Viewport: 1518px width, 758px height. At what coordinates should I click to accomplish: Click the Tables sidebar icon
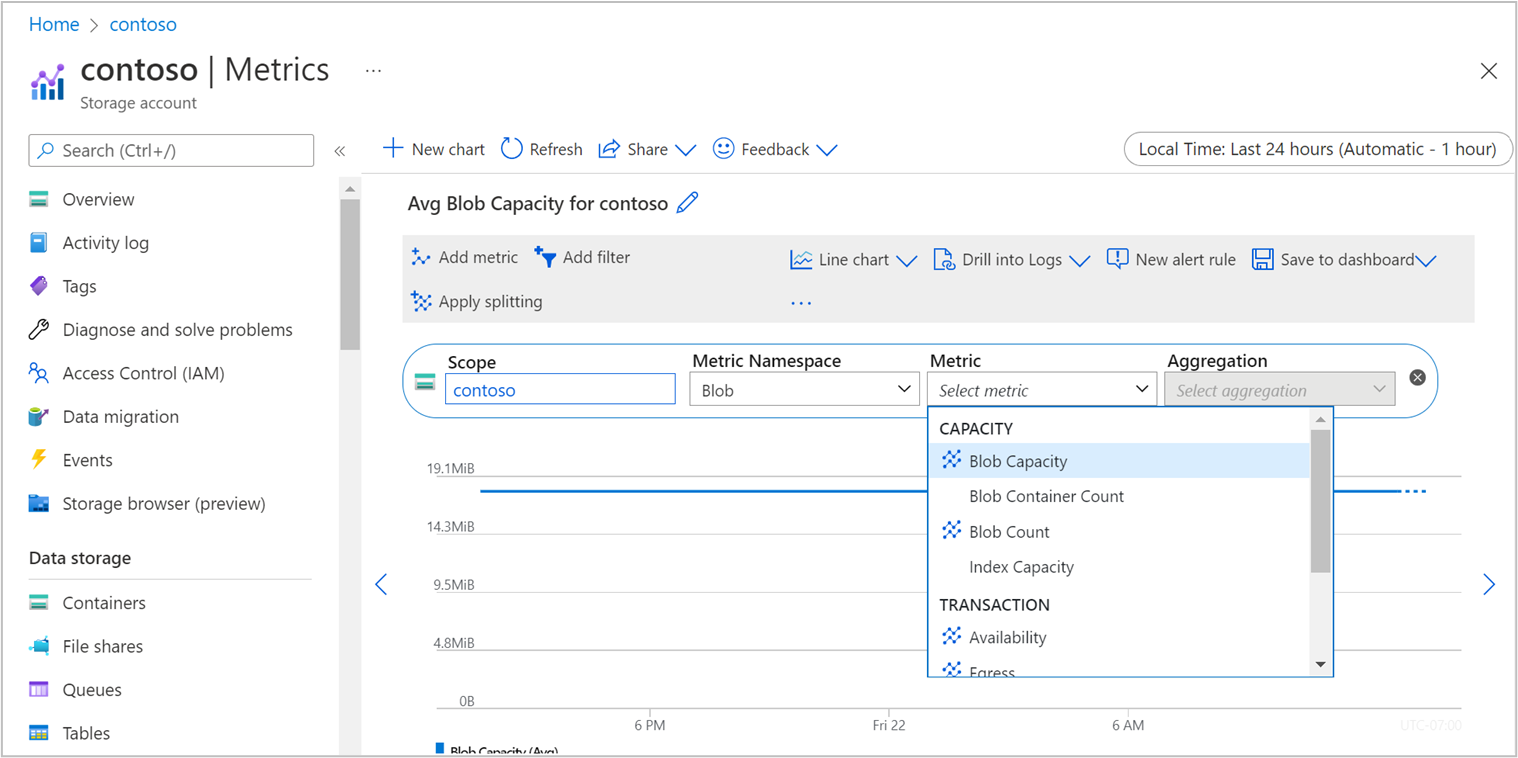coord(39,733)
